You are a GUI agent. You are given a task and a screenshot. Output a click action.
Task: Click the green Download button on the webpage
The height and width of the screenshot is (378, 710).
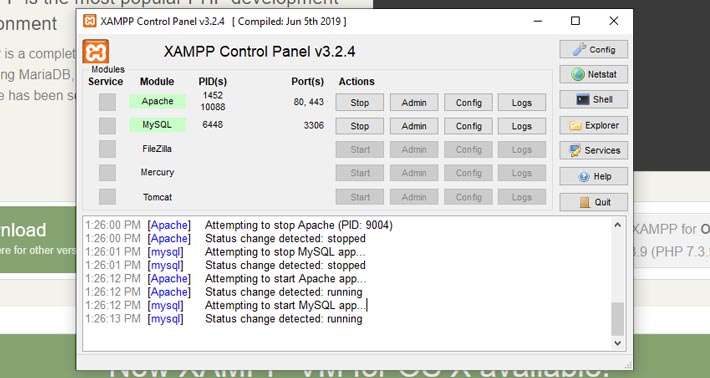38,239
